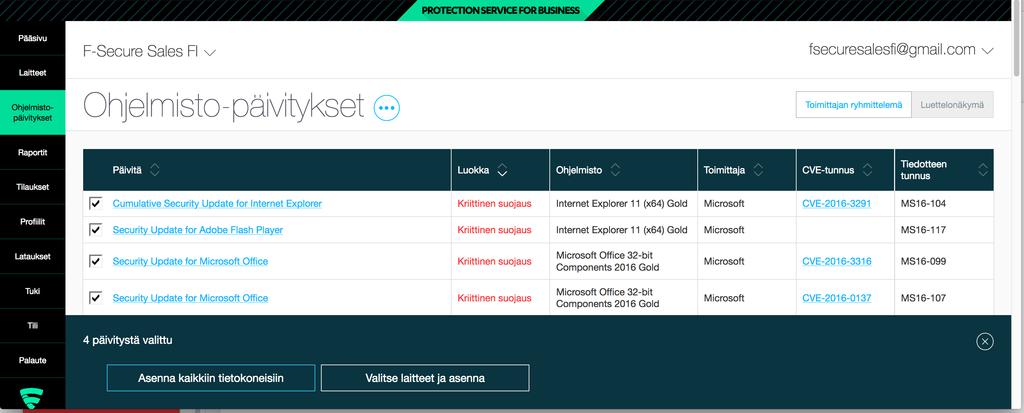Uncheck the MS16-099 Microsoft Office update checkbox
1024x413 pixels.
click(x=95, y=261)
